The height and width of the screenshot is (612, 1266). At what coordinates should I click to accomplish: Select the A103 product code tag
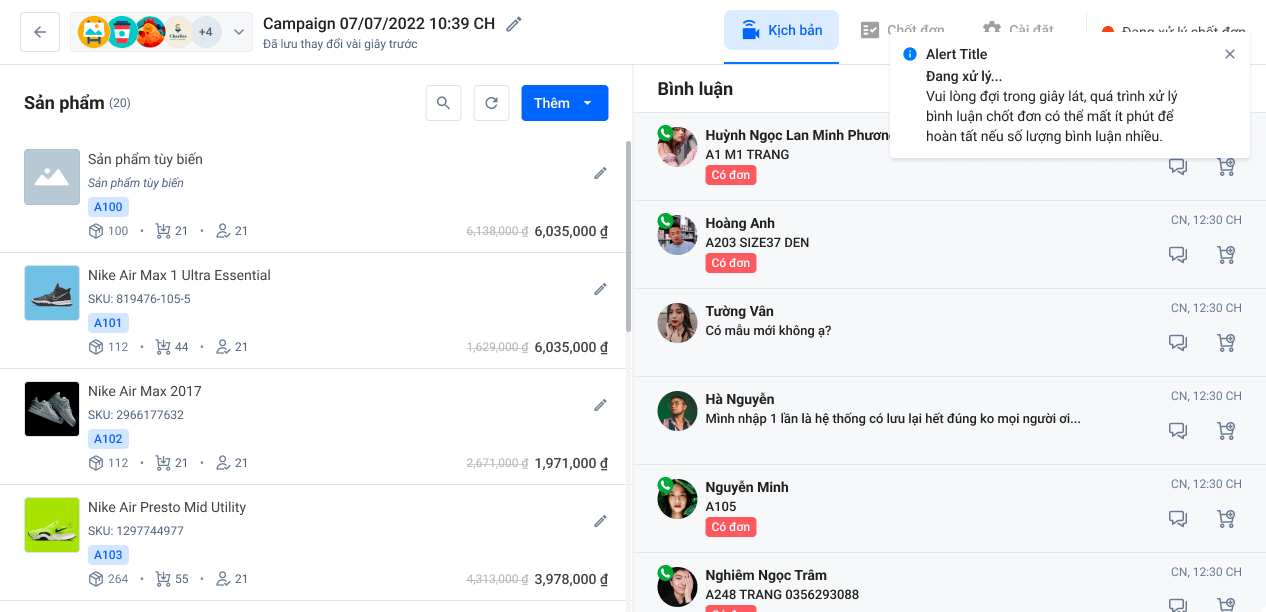(x=108, y=555)
